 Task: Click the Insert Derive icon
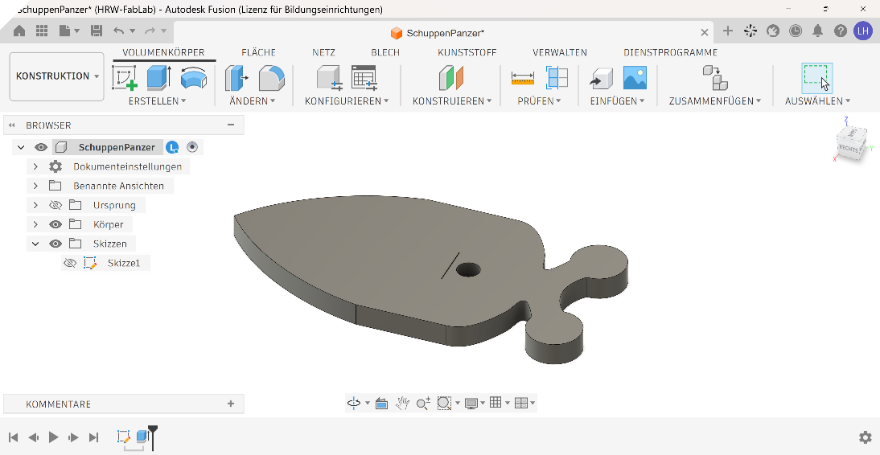601,78
